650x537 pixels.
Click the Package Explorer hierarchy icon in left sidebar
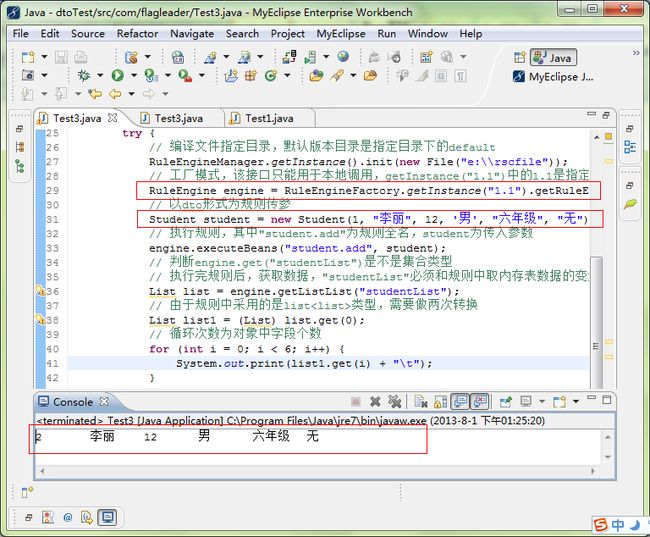click(x=19, y=147)
